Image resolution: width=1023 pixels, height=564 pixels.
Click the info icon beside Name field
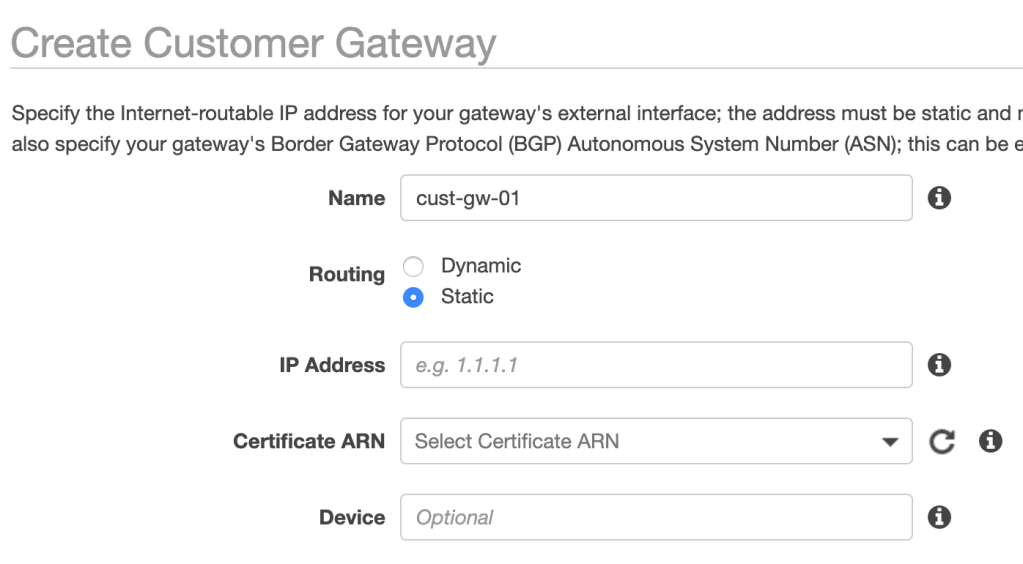[x=939, y=199]
